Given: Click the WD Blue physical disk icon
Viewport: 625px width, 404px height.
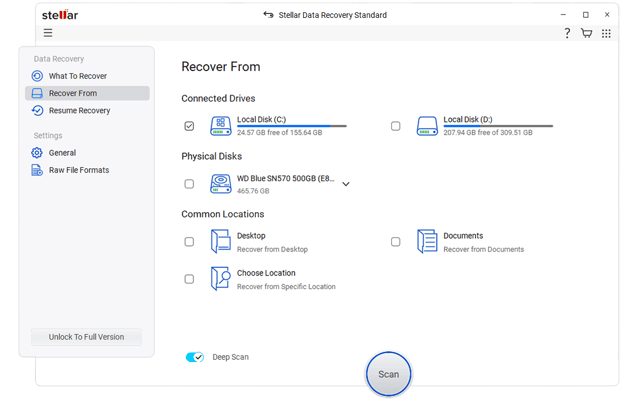Looking at the screenshot, I should [x=221, y=184].
